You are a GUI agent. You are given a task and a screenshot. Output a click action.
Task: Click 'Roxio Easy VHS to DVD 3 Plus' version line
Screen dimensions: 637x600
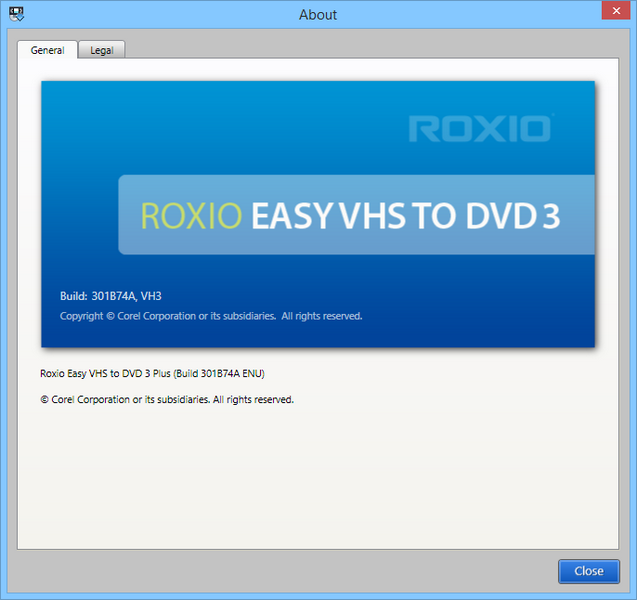click(152, 373)
